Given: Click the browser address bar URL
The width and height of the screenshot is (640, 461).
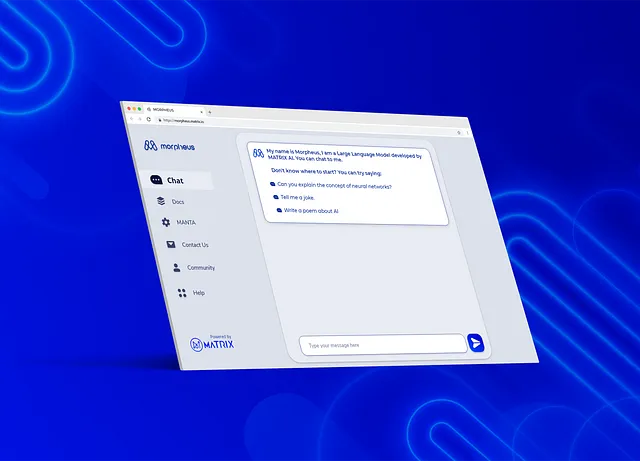Looking at the screenshot, I should click(184, 121).
